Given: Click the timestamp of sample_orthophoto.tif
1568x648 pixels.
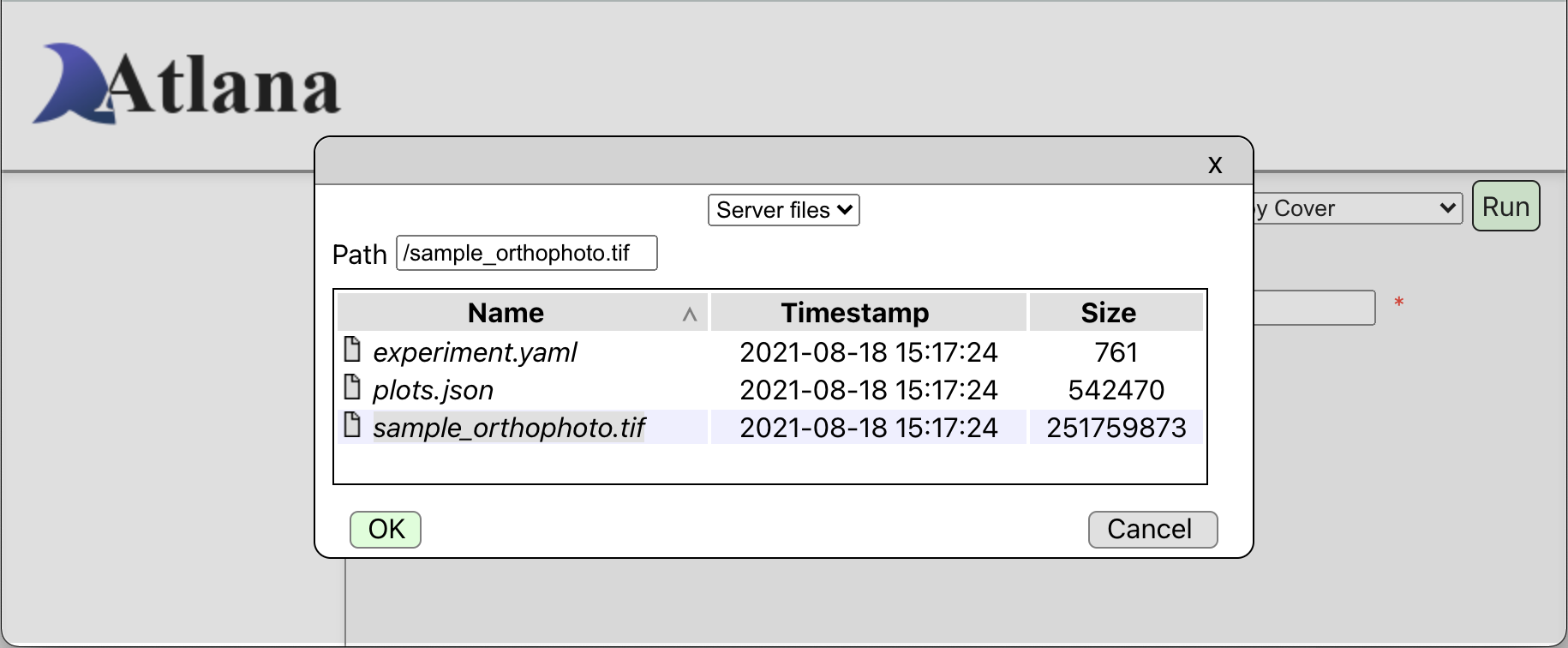Looking at the screenshot, I should point(869,428).
